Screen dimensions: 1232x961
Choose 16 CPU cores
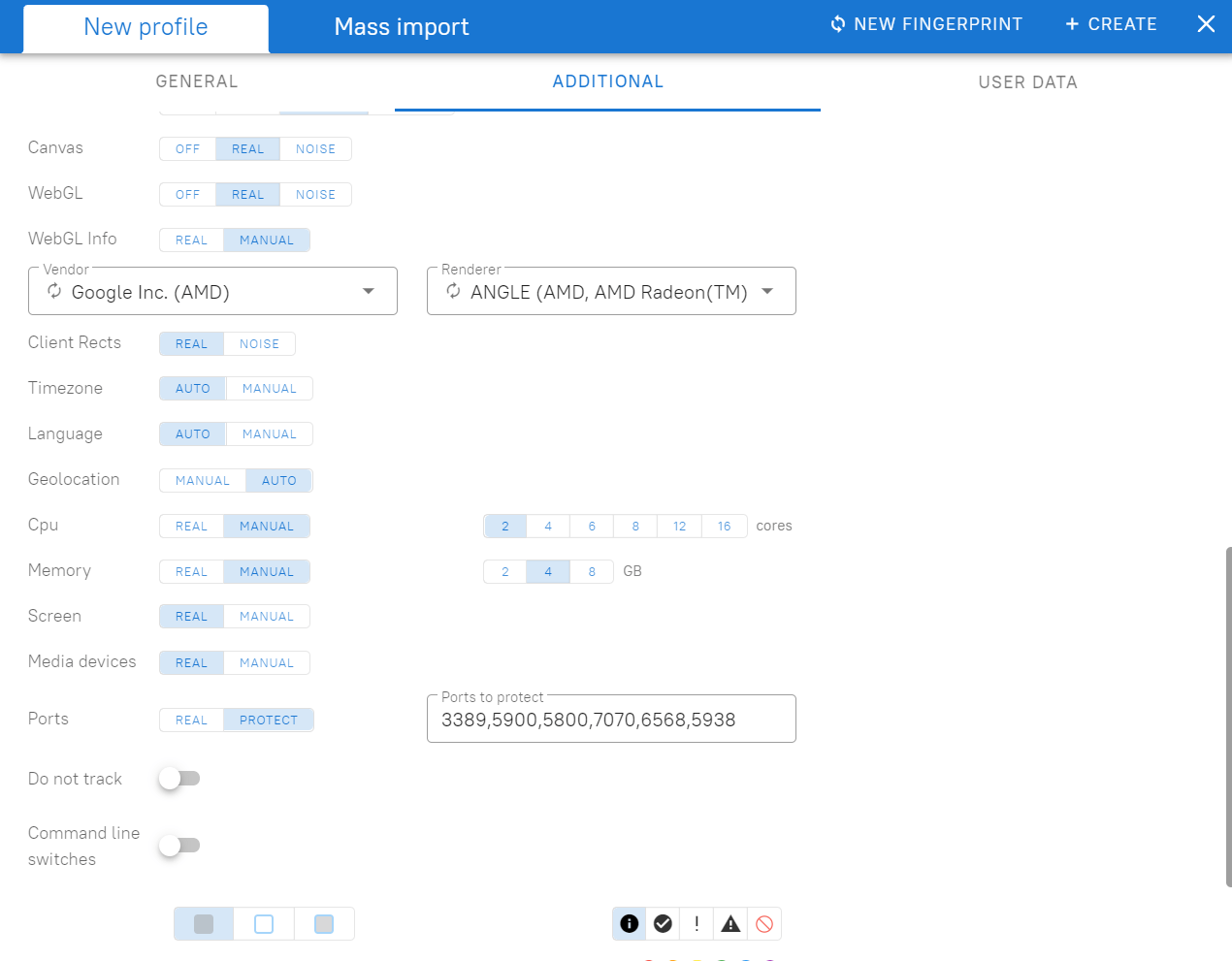point(724,526)
